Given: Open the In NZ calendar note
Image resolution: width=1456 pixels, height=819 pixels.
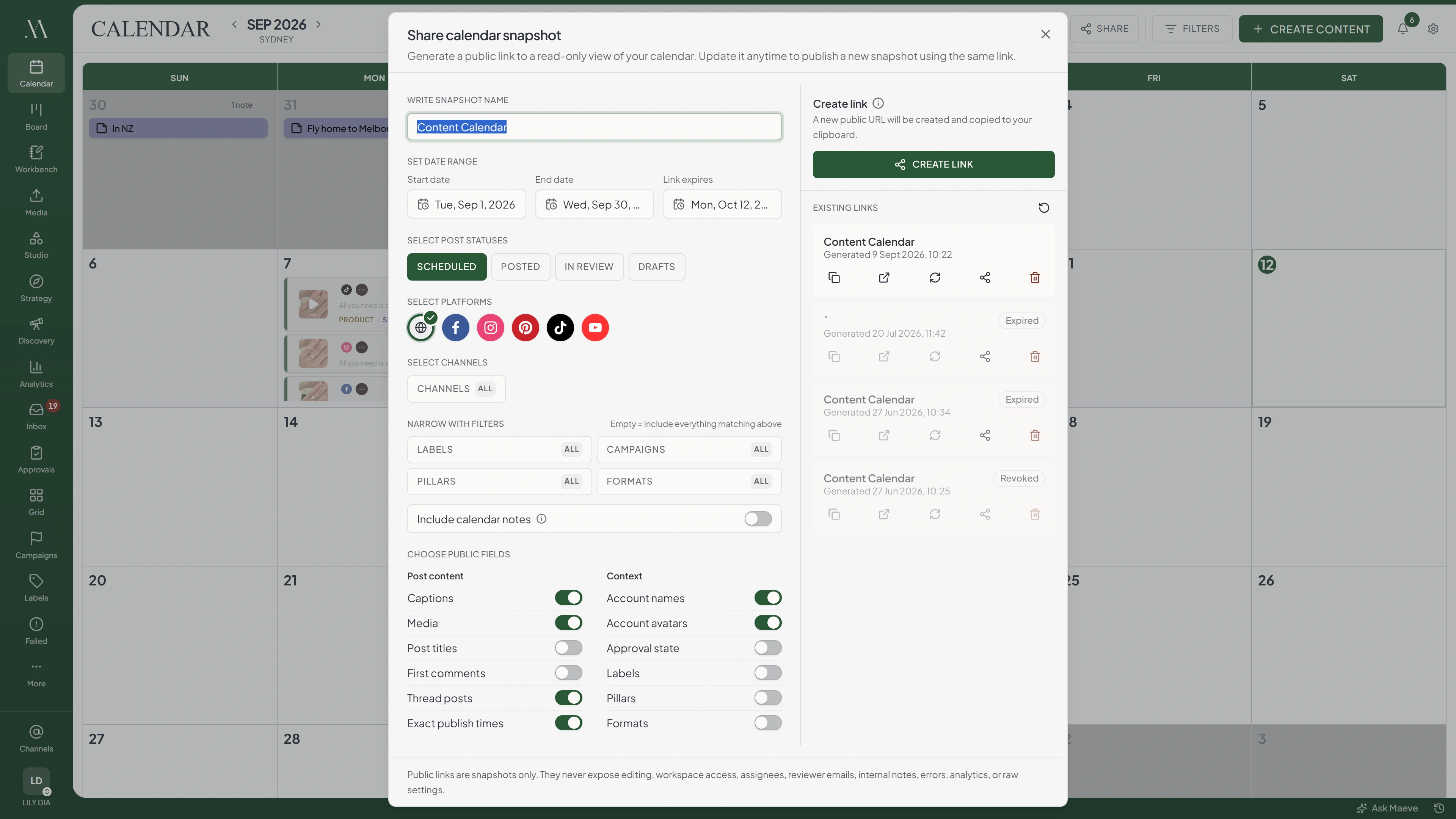Looking at the screenshot, I should click(178, 128).
